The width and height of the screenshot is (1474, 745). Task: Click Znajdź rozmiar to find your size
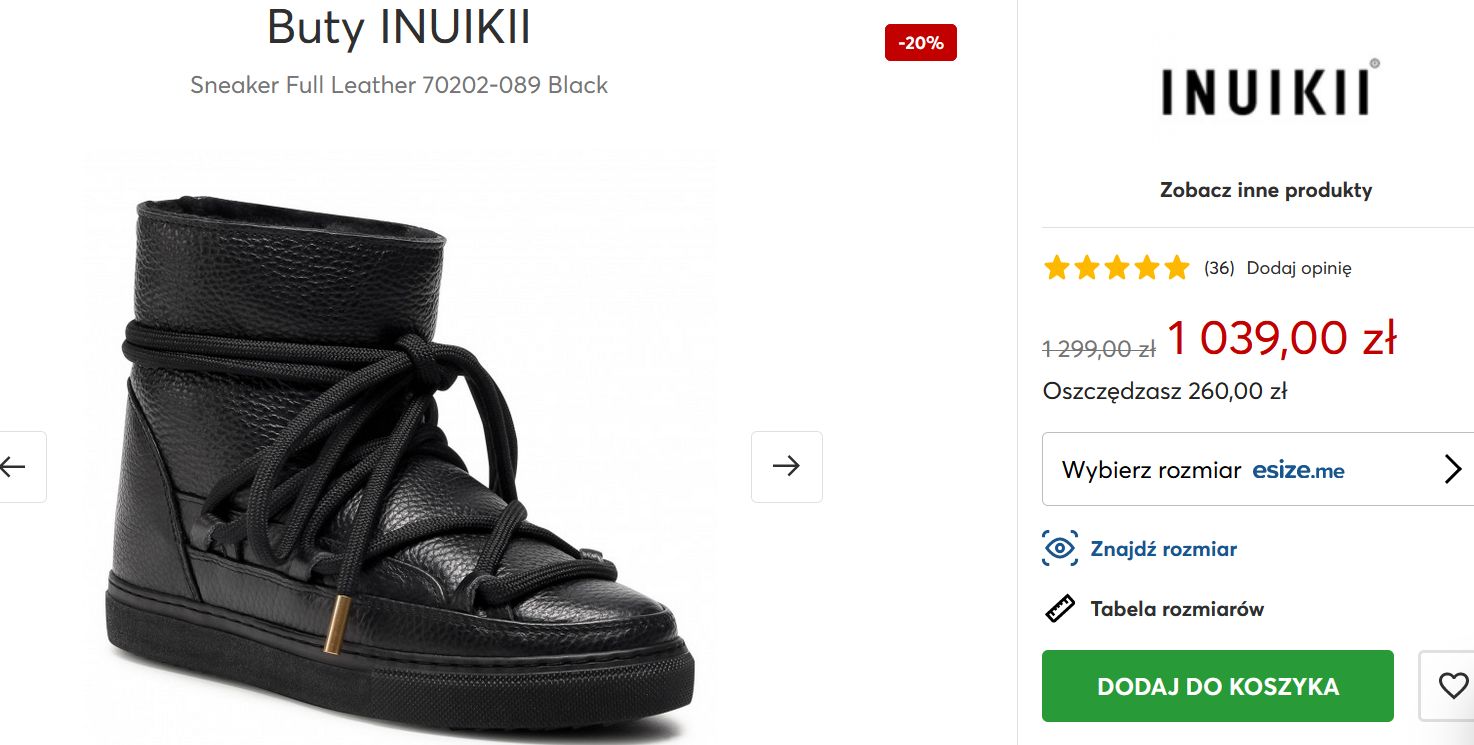(1165, 548)
